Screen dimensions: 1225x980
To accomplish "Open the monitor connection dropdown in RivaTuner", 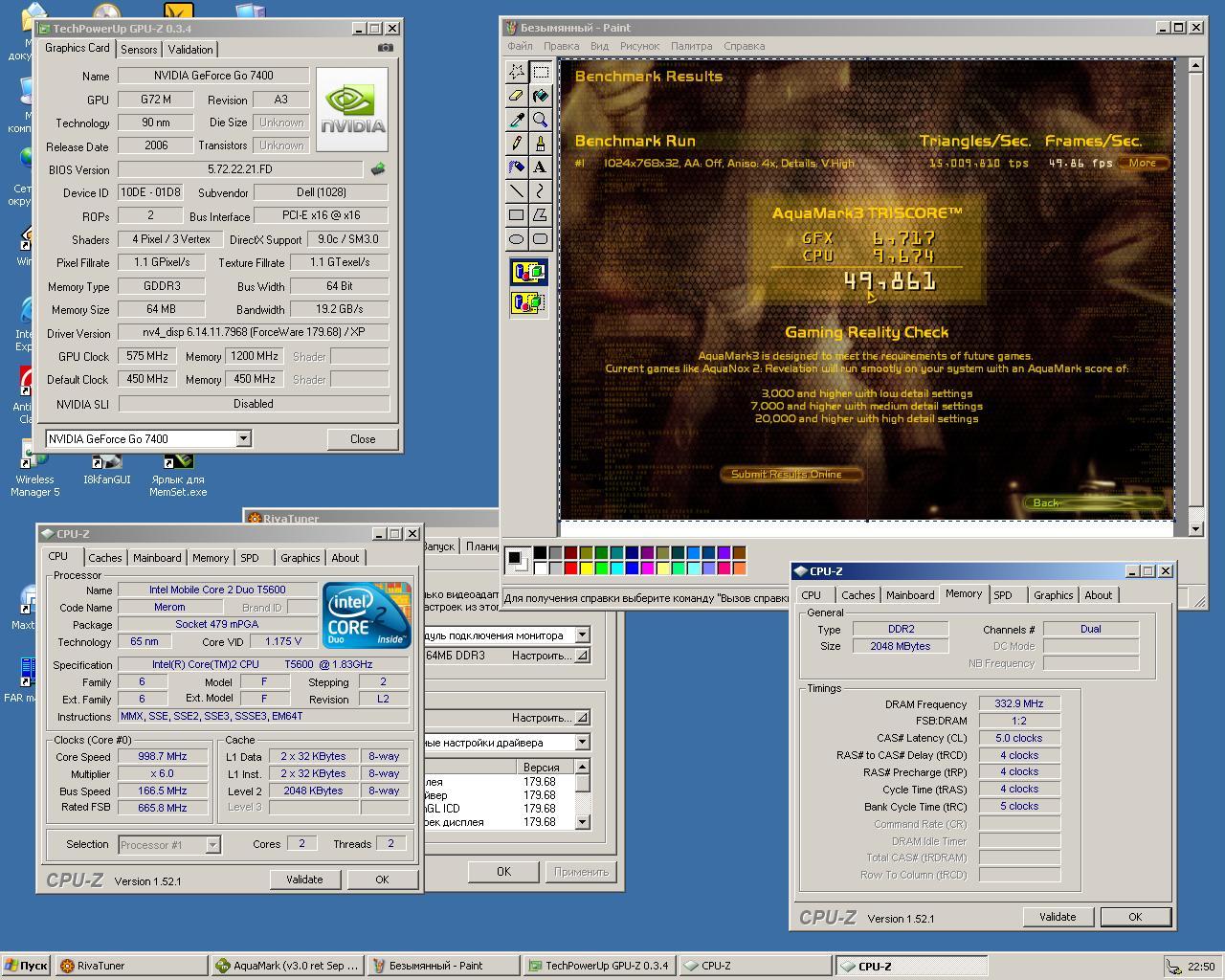I will 582,635.
